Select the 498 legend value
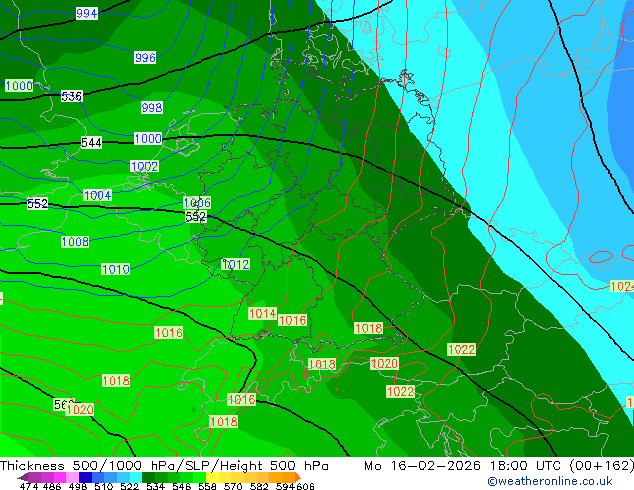This screenshot has height=490, width=634. click(80, 486)
